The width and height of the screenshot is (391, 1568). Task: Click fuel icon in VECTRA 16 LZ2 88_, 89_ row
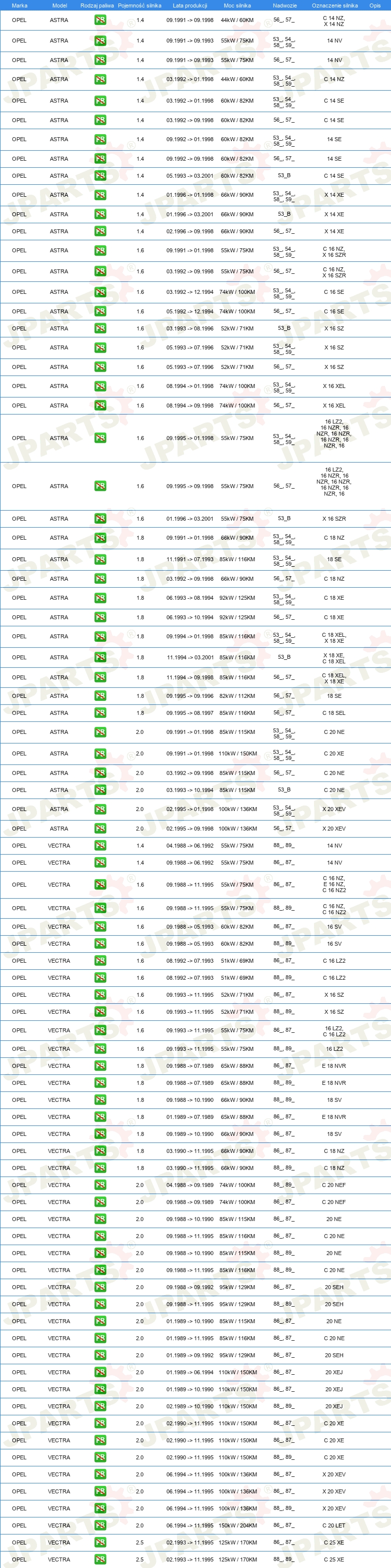(x=100, y=1049)
